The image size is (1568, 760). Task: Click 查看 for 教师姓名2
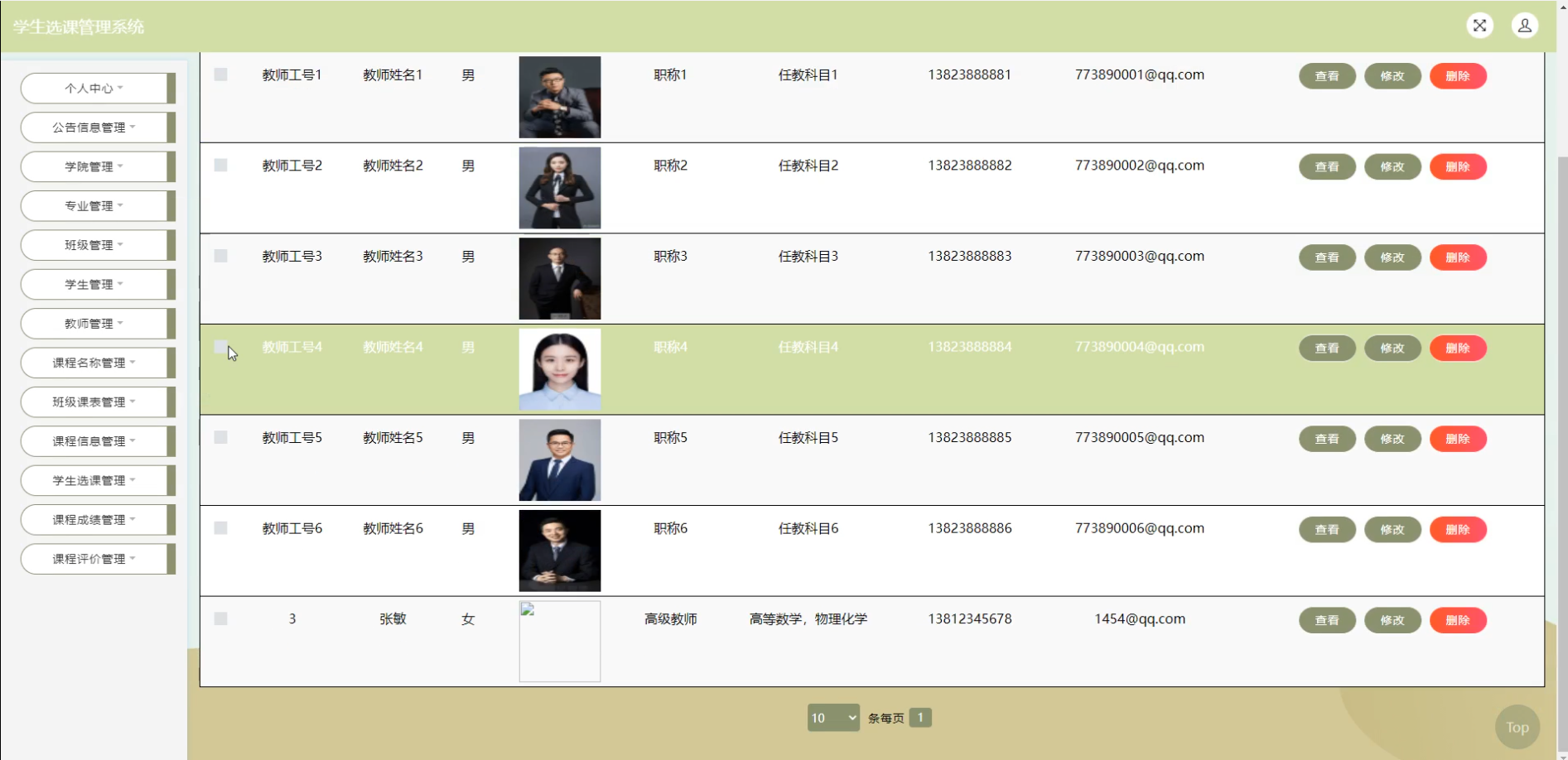(x=1327, y=166)
